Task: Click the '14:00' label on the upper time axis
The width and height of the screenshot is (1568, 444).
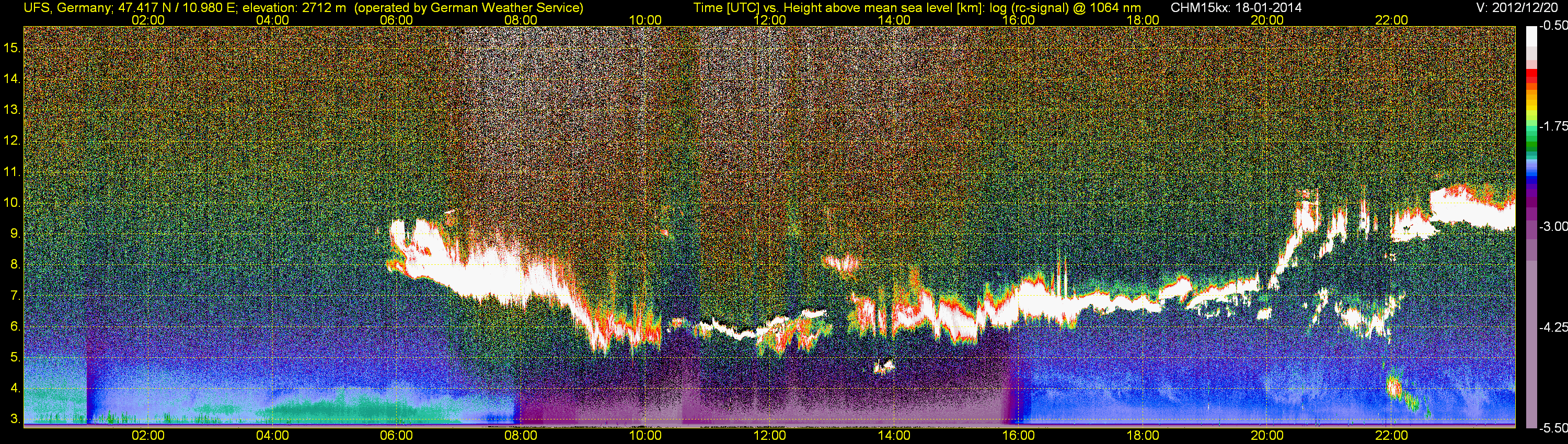Action: pyautogui.click(x=894, y=20)
